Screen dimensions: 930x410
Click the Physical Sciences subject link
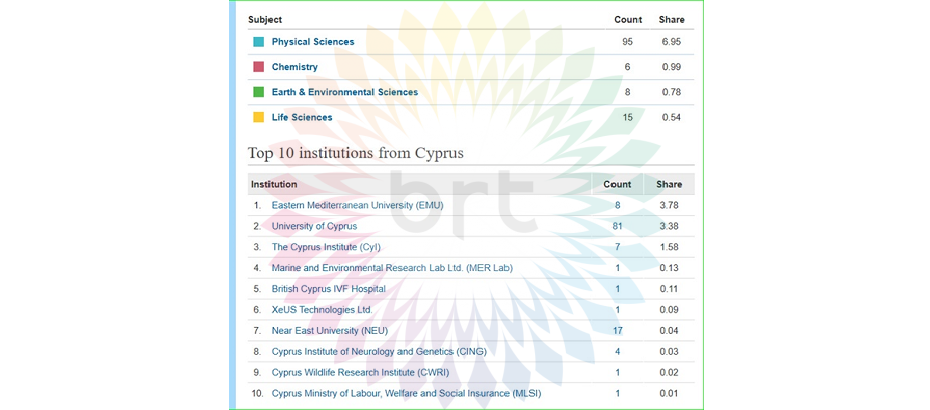(312, 42)
